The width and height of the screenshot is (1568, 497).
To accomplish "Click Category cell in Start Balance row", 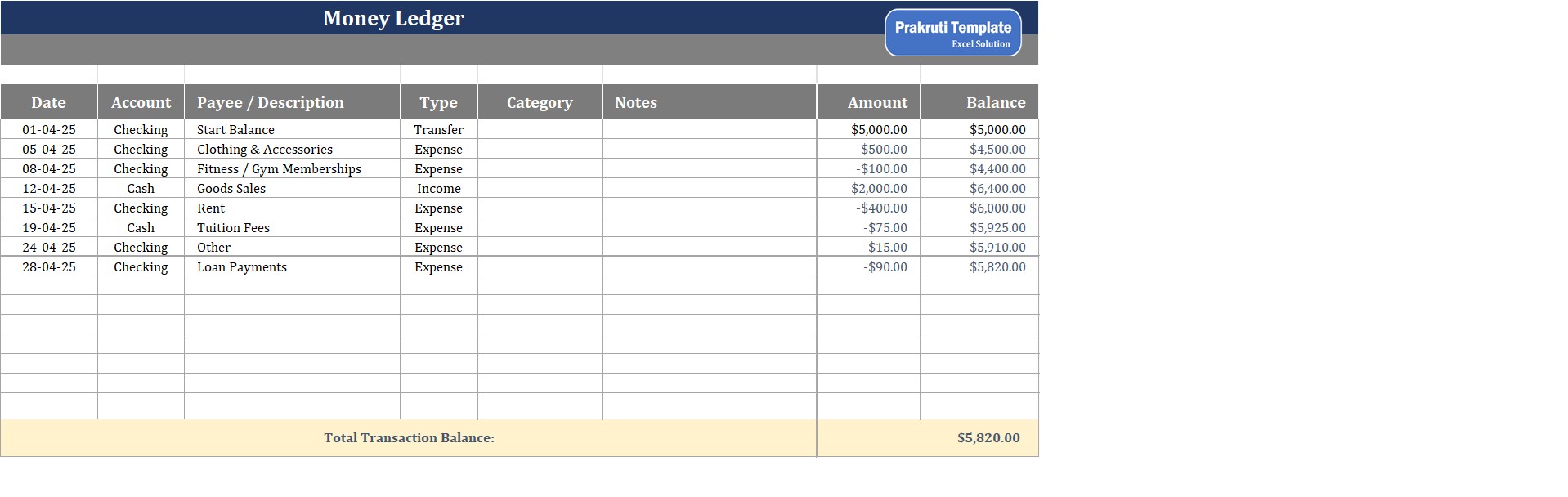I will click(540, 129).
